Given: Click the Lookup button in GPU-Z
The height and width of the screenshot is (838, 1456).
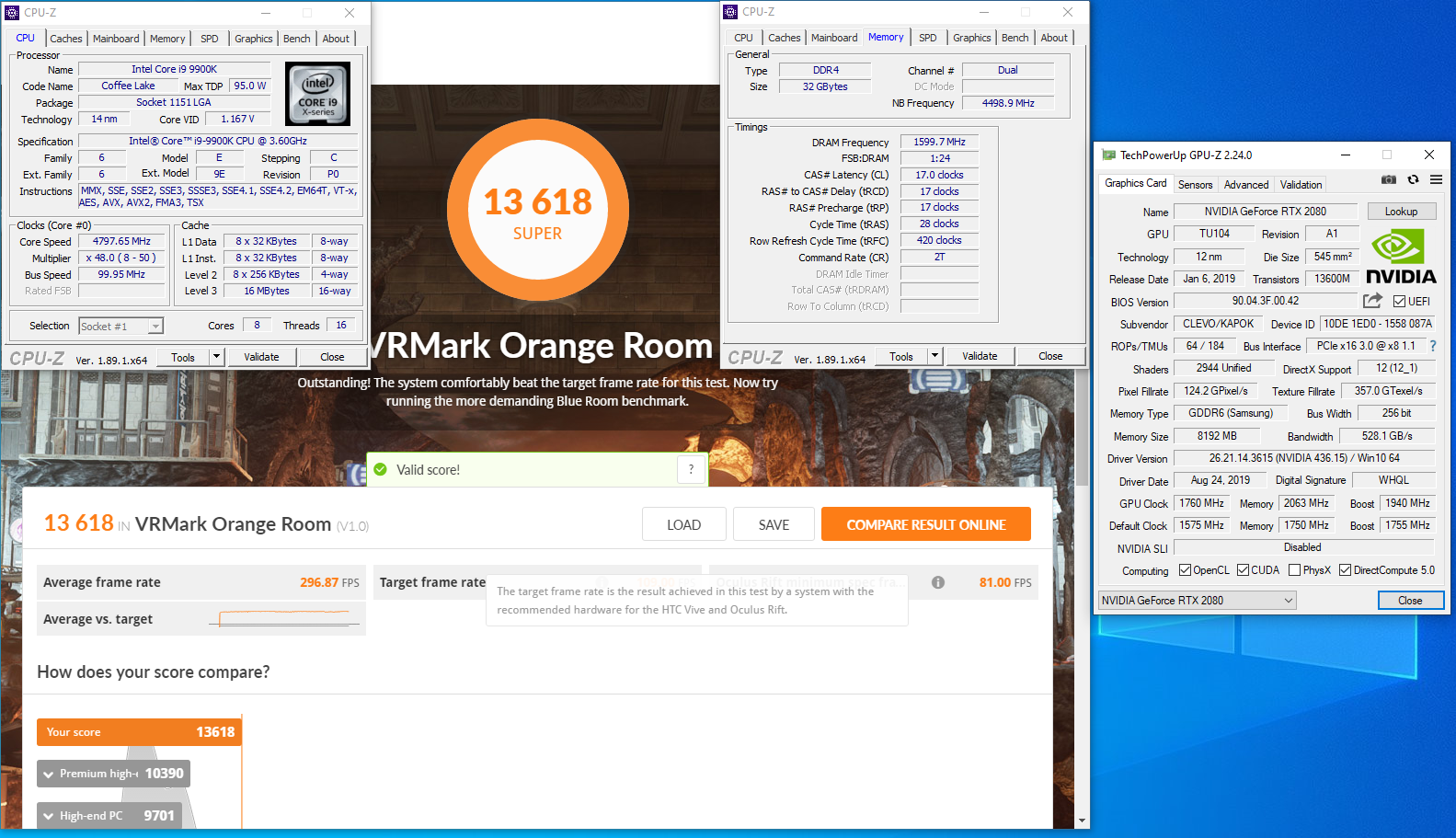Looking at the screenshot, I should click(1401, 212).
